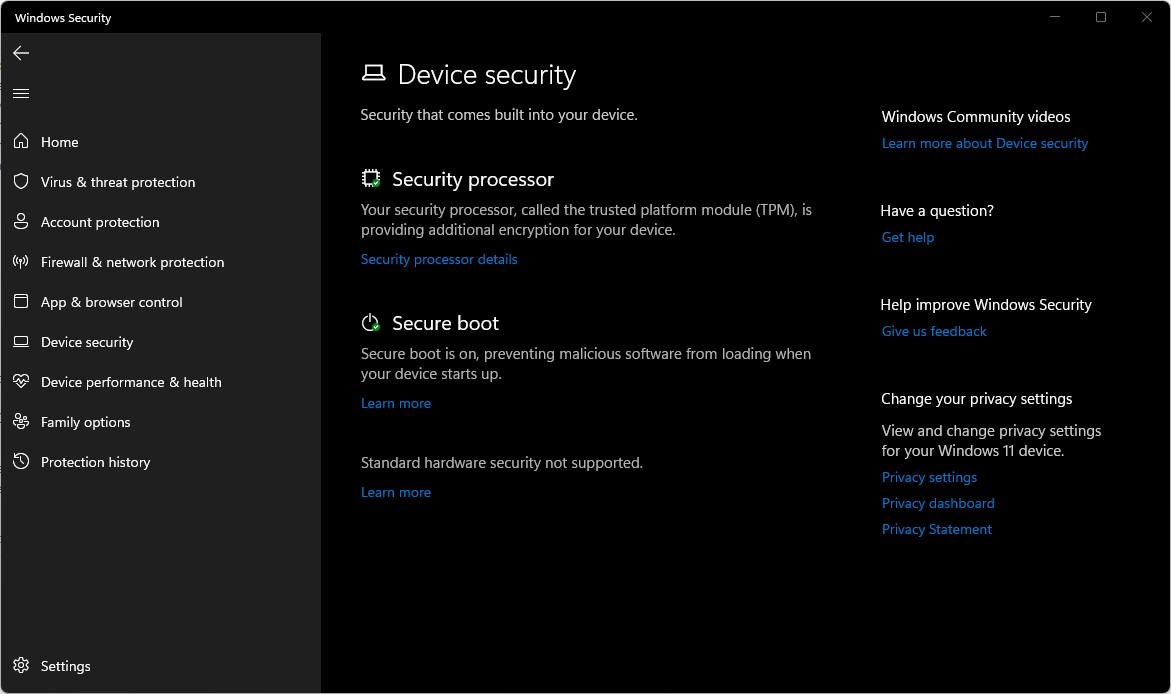Image resolution: width=1171 pixels, height=694 pixels.
Task: Click the Settings gear icon
Action: pos(21,665)
